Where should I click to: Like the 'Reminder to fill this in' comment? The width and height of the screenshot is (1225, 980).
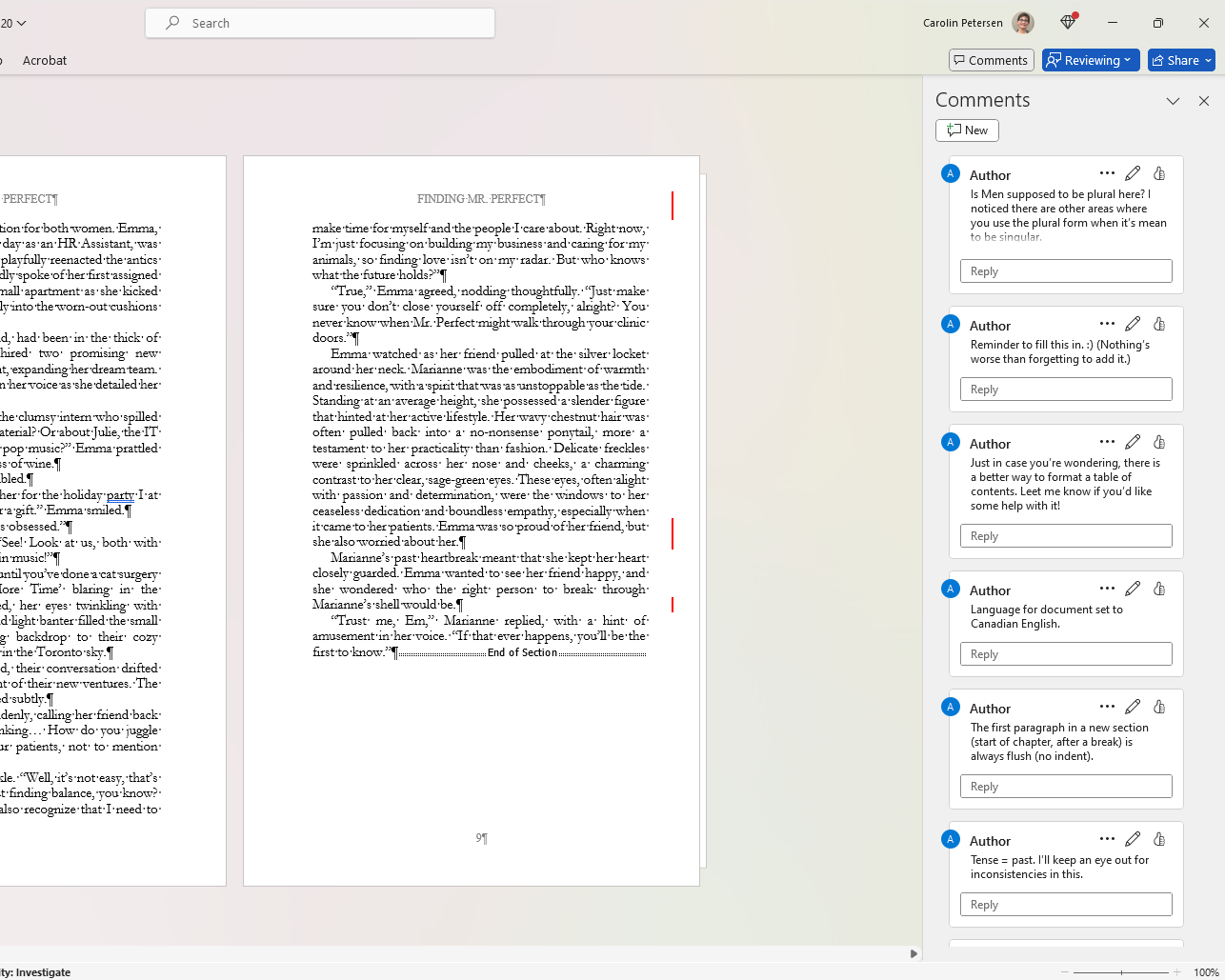point(1159,324)
